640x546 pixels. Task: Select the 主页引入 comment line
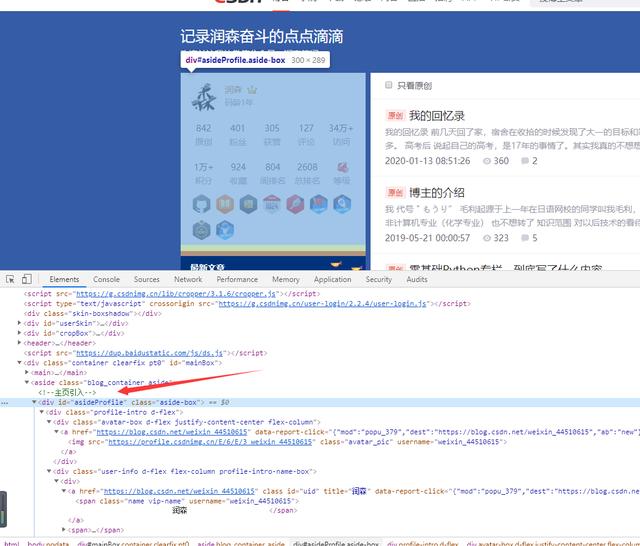(67, 392)
